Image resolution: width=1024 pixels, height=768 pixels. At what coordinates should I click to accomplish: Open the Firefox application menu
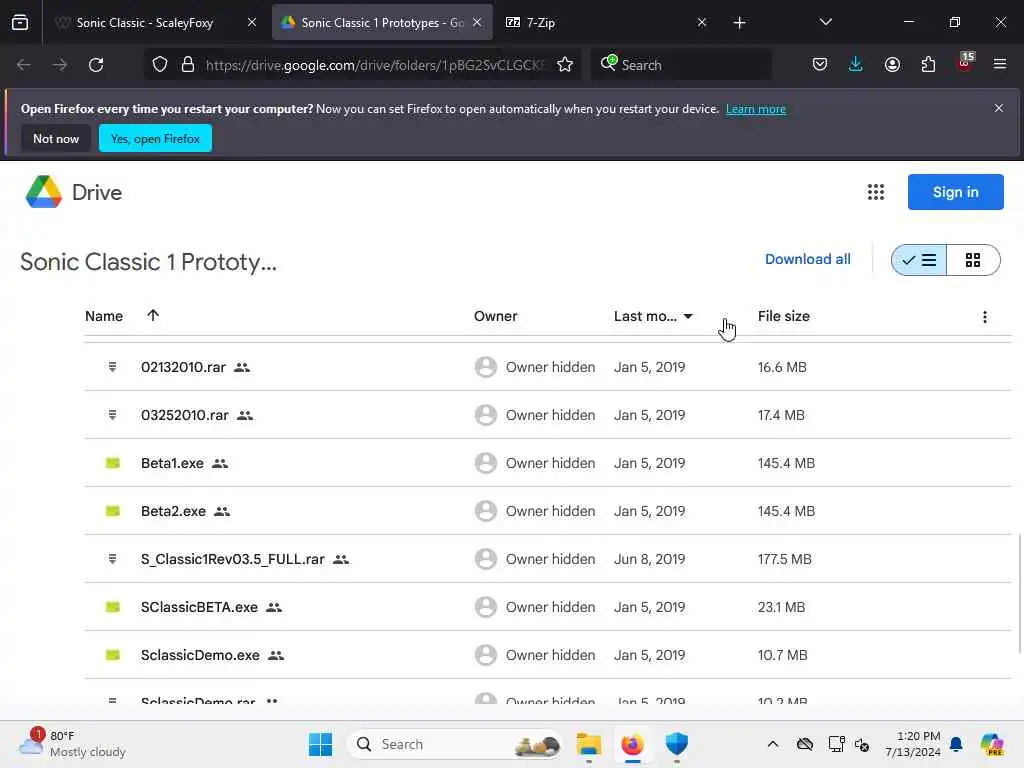click(x=1000, y=65)
